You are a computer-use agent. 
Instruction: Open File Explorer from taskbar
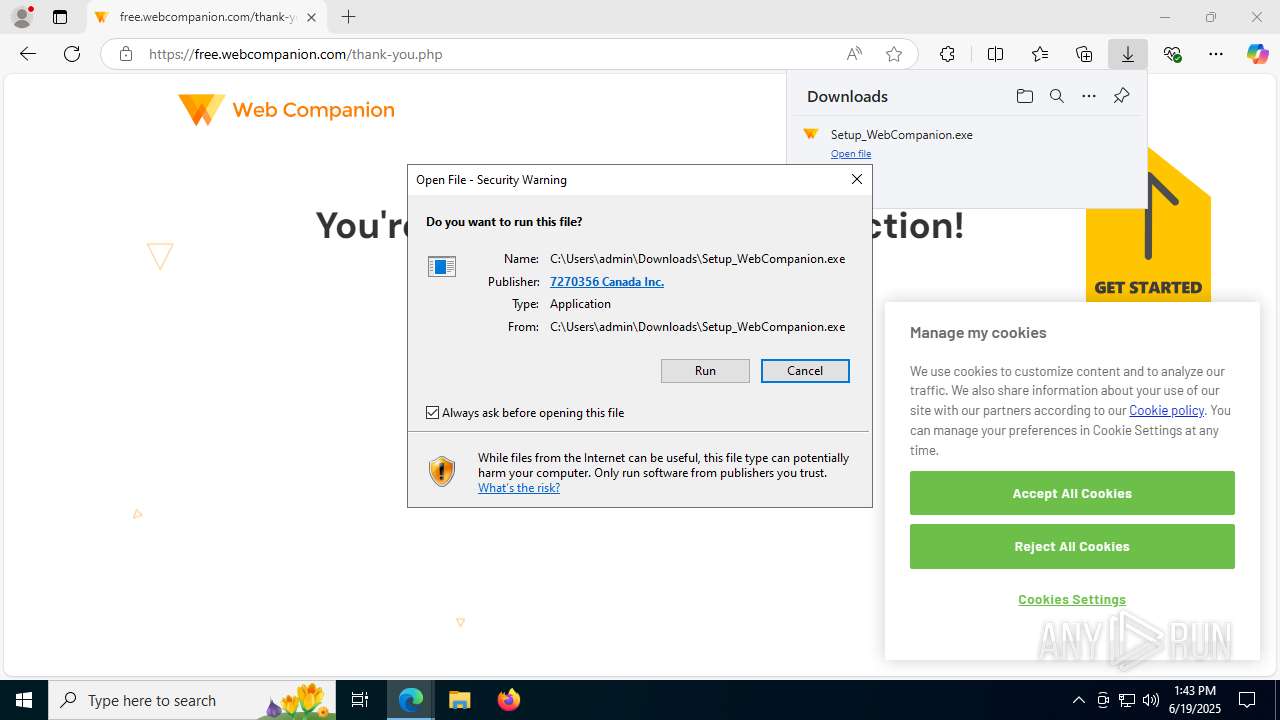coord(460,700)
